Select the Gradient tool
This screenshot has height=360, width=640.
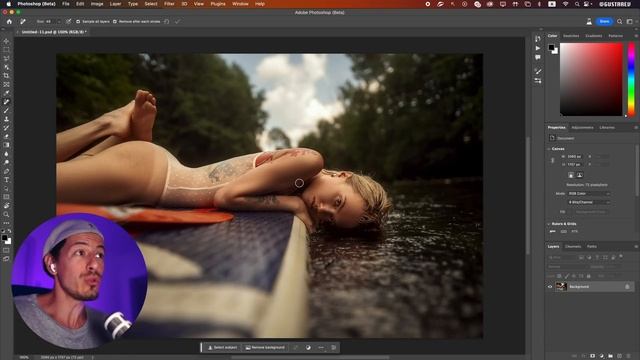pos(6,145)
